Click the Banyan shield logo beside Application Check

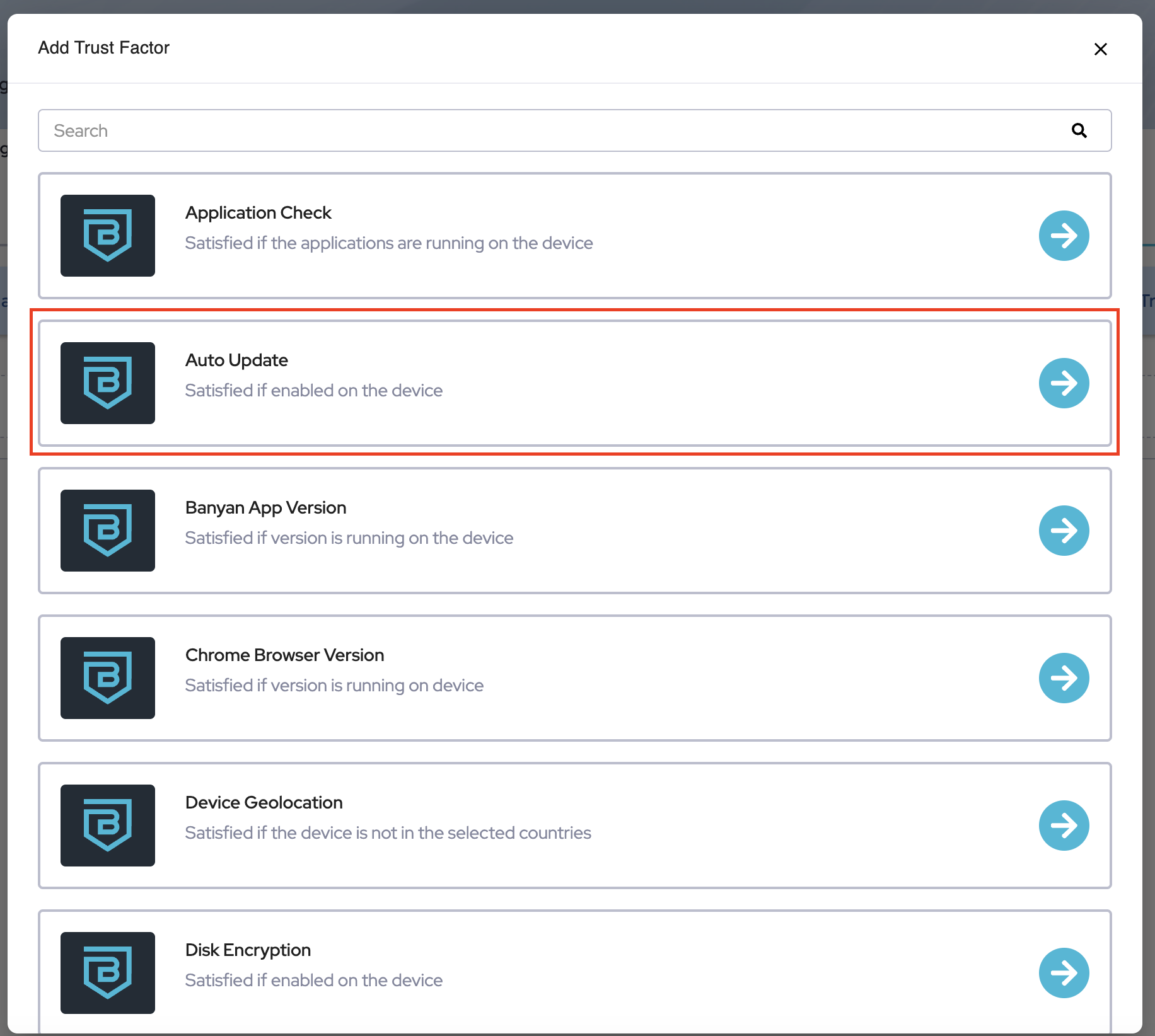click(x=108, y=236)
